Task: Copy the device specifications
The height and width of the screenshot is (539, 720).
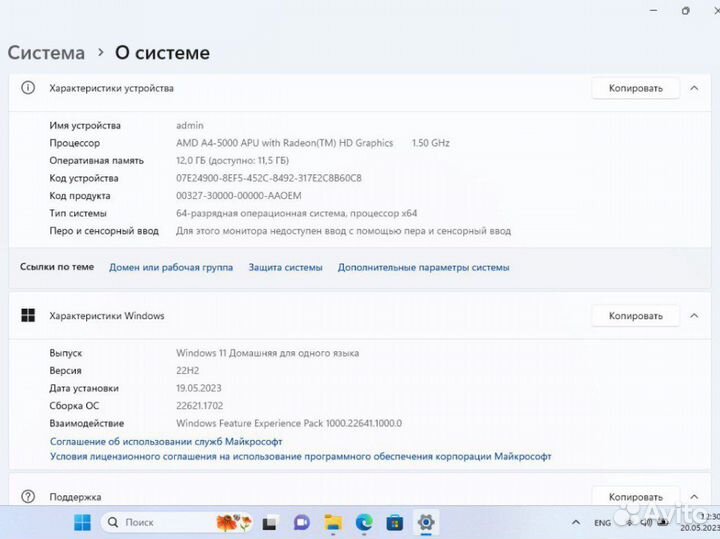Action: (x=636, y=88)
